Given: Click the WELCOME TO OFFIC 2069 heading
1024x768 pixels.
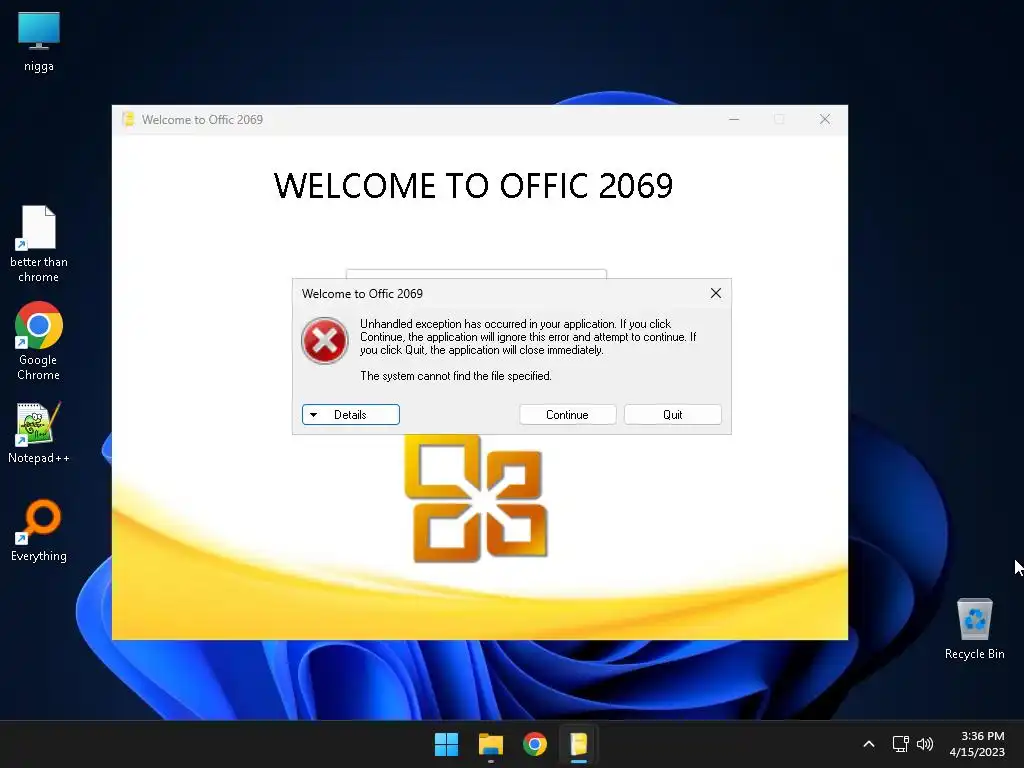Looking at the screenshot, I should click(x=473, y=185).
